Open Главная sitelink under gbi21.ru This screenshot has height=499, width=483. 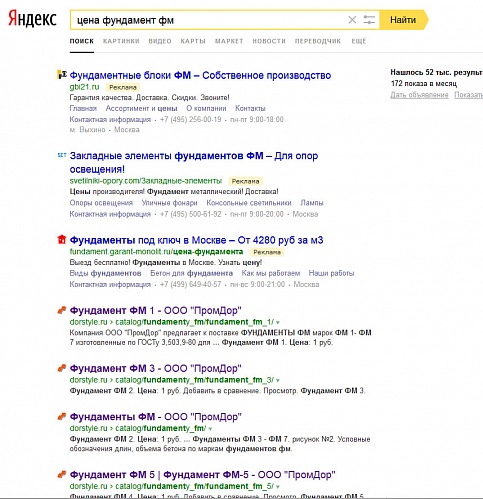pos(83,108)
